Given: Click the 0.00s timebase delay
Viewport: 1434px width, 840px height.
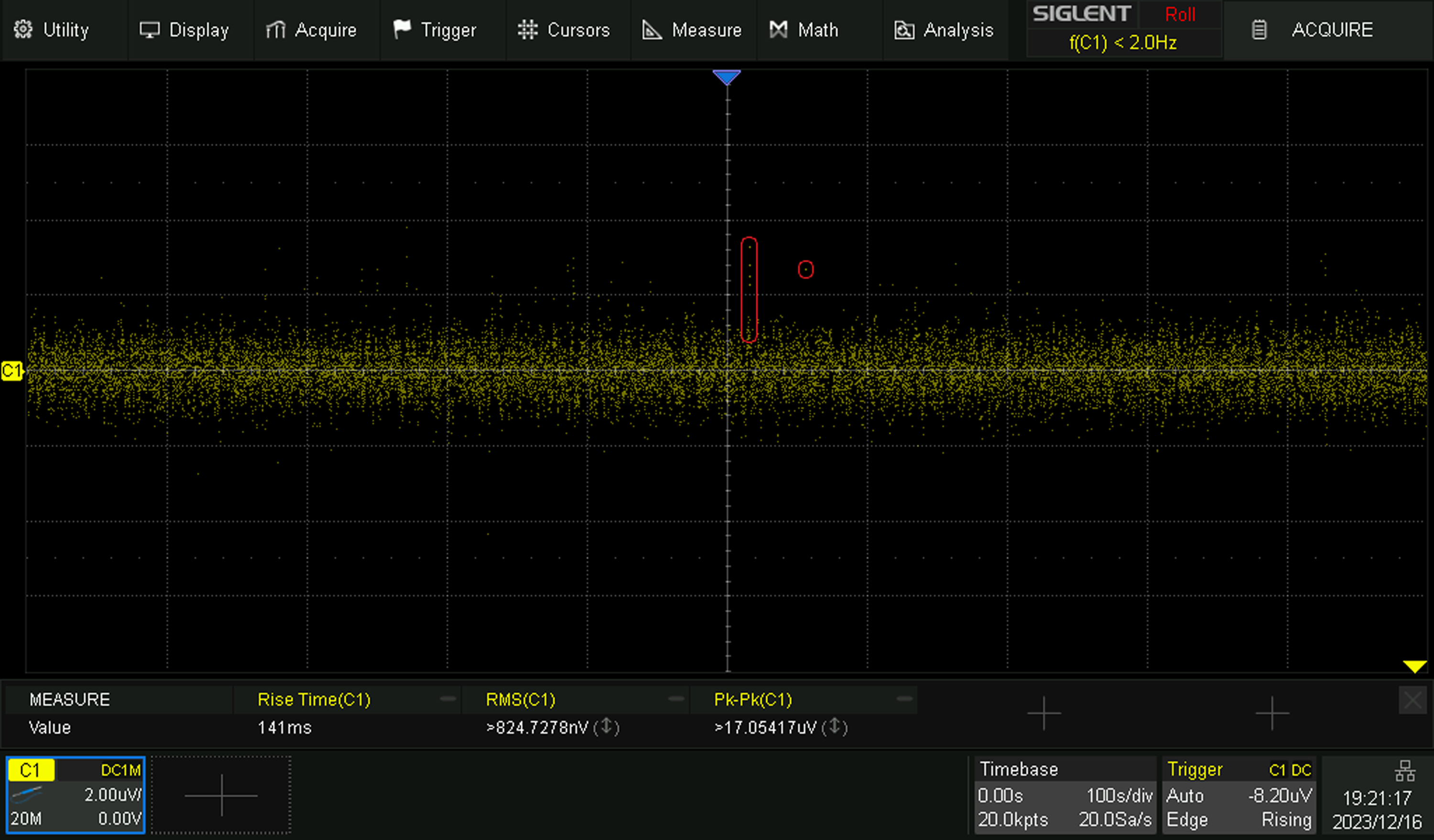Looking at the screenshot, I should (x=1000, y=795).
